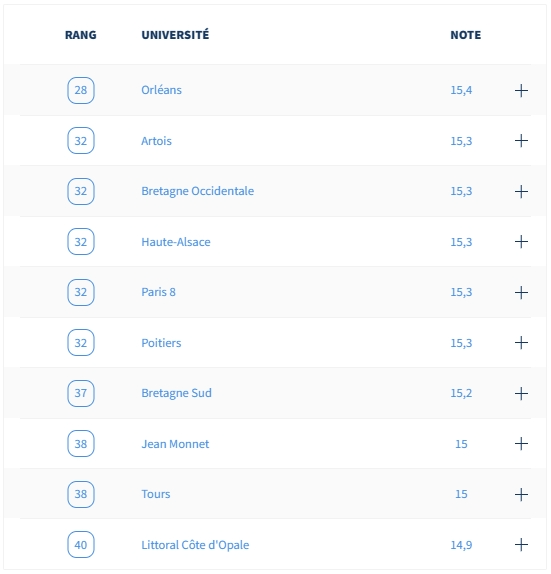The height and width of the screenshot is (574, 551).
Task: Click the rank 28 badge
Action: click(x=81, y=90)
